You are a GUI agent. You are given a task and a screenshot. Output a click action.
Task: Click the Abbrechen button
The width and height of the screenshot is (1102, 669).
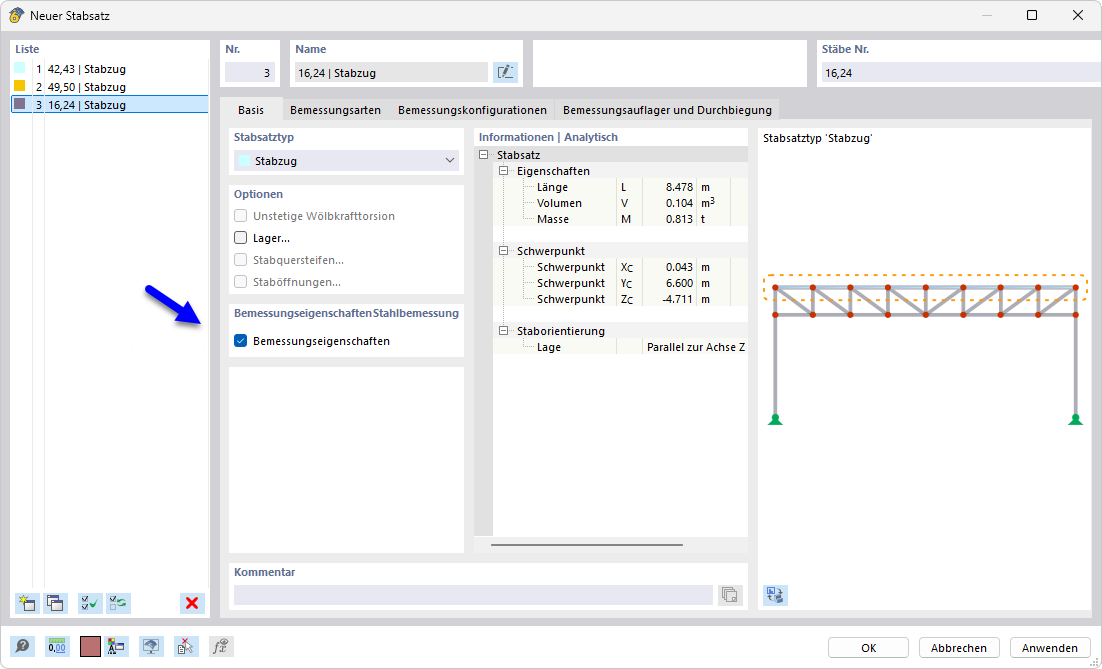click(959, 648)
